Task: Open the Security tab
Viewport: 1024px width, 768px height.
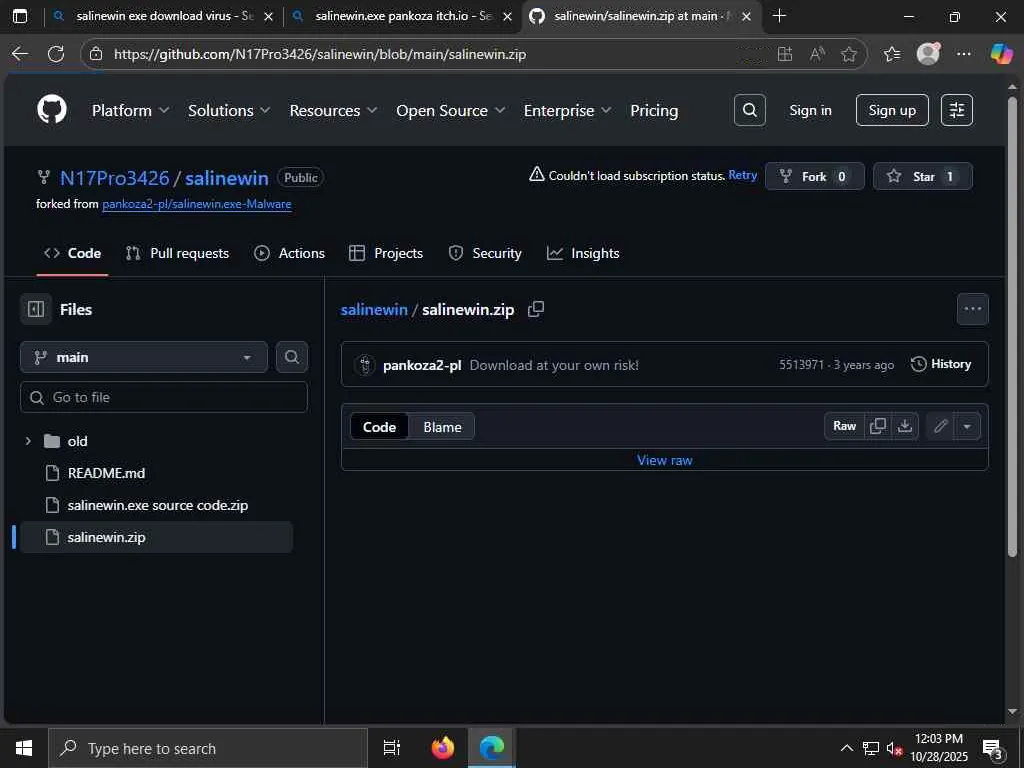Action: pyautogui.click(x=485, y=253)
